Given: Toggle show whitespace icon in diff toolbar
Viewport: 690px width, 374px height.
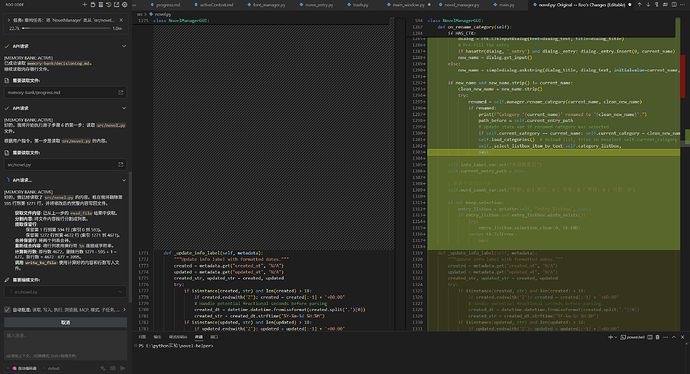Looking at the screenshot, I should [x=656, y=4].
